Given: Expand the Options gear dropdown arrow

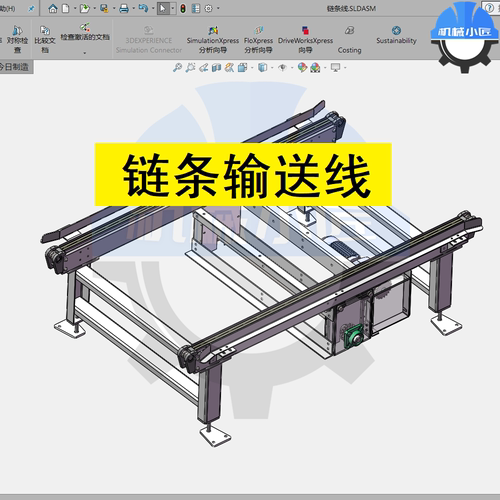Looking at the screenshot, I should [218, 8].
